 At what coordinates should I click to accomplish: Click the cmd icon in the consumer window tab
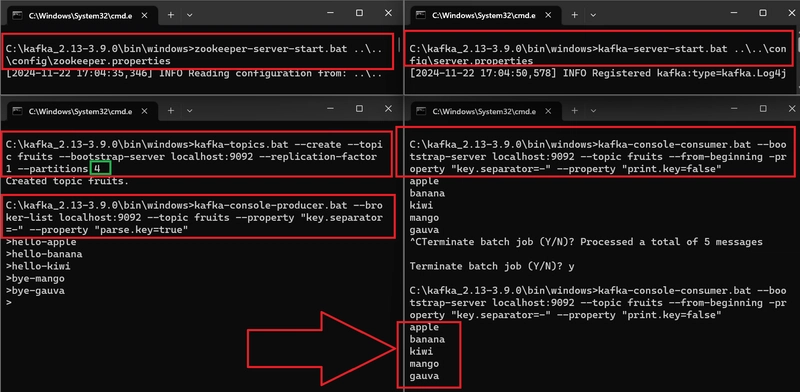(420, 111)
